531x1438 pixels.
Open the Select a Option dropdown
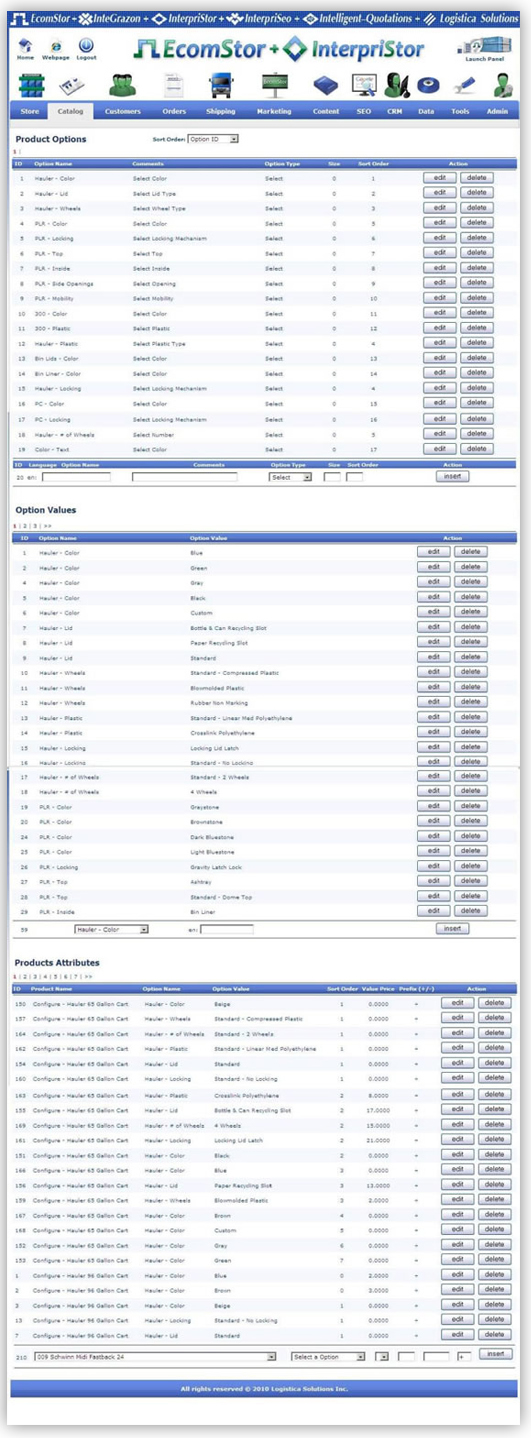[330, 1357]
